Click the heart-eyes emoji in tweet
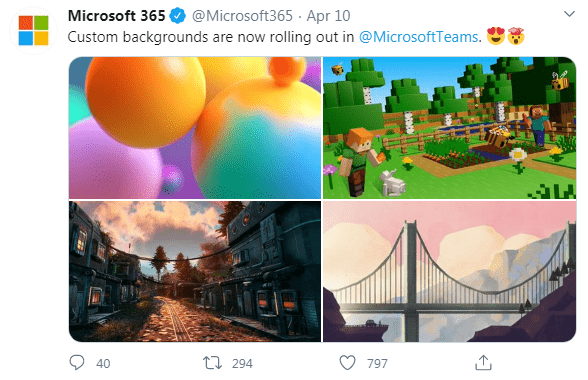The width and height of the screenshot is (588, 380). tap(496, 36)
